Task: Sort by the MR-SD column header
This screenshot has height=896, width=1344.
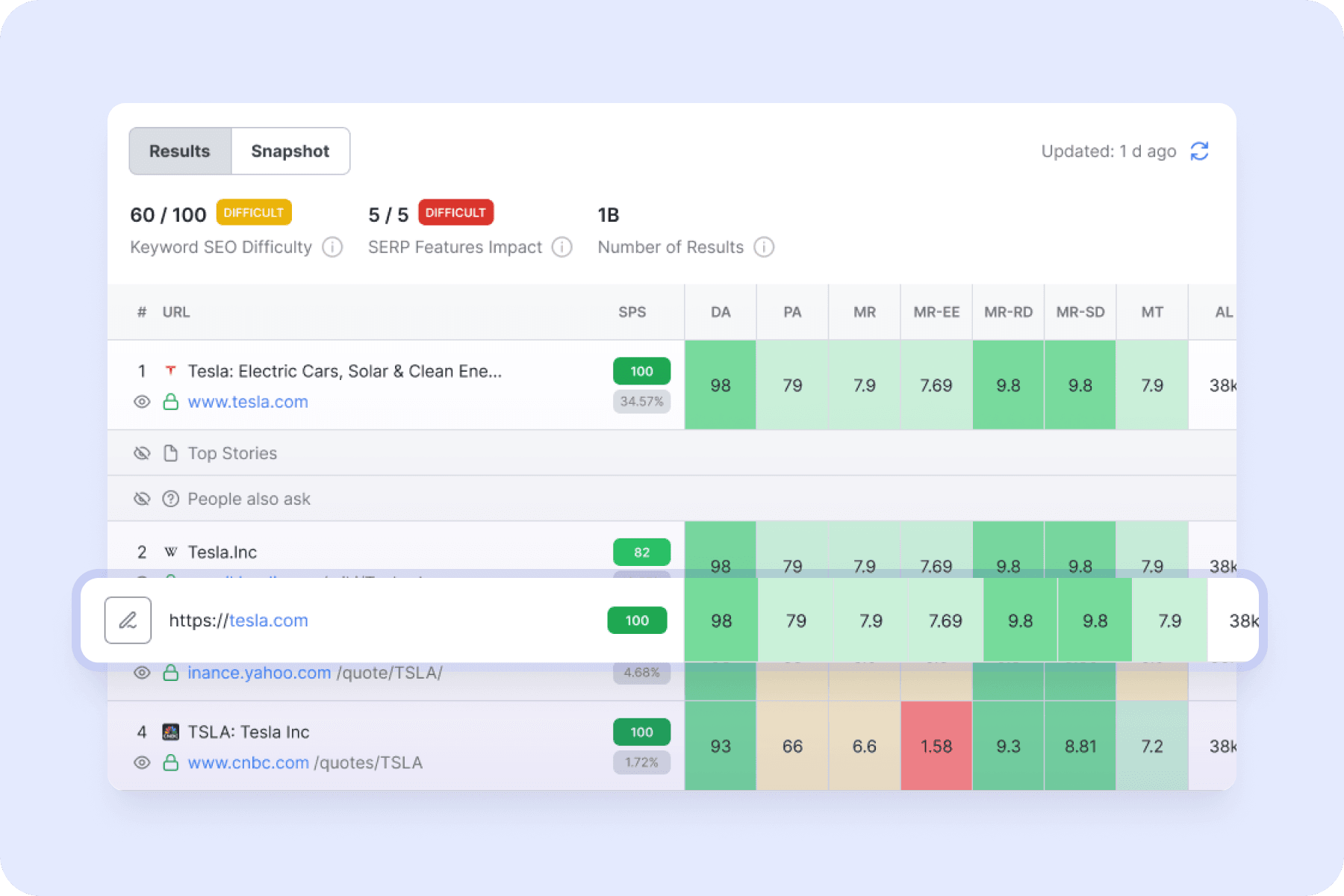Action: [1080, 312]
